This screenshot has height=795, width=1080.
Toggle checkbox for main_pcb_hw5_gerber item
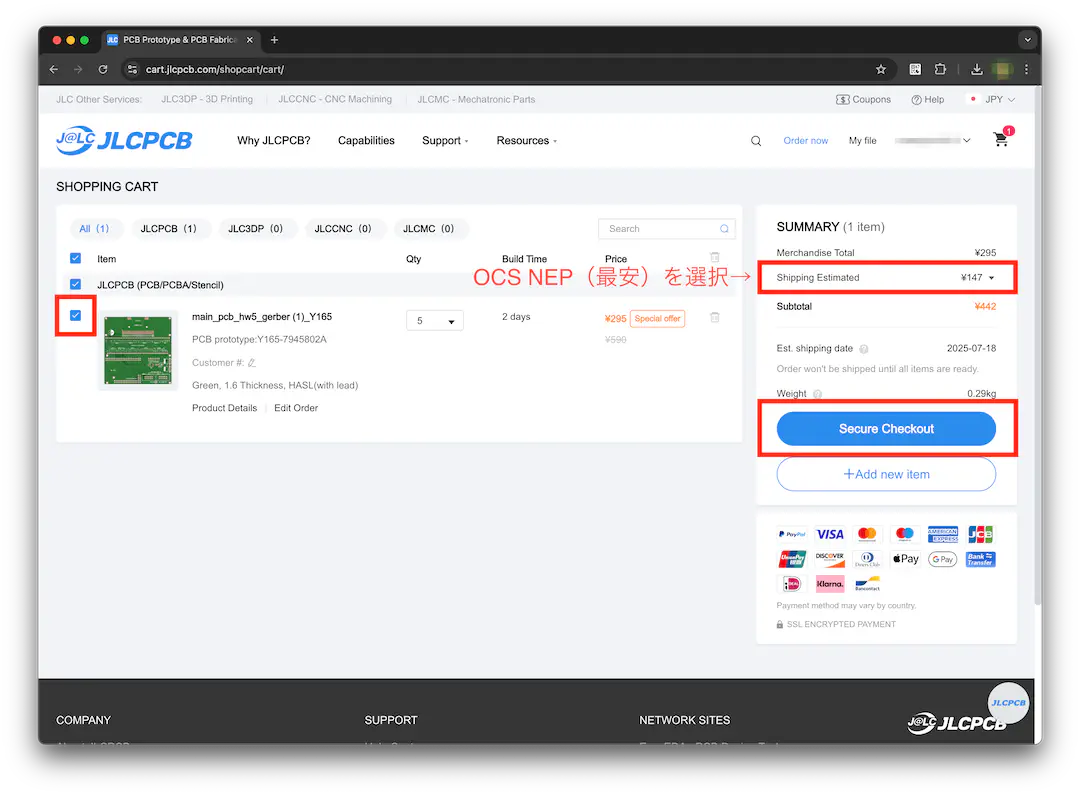[76, 316]
